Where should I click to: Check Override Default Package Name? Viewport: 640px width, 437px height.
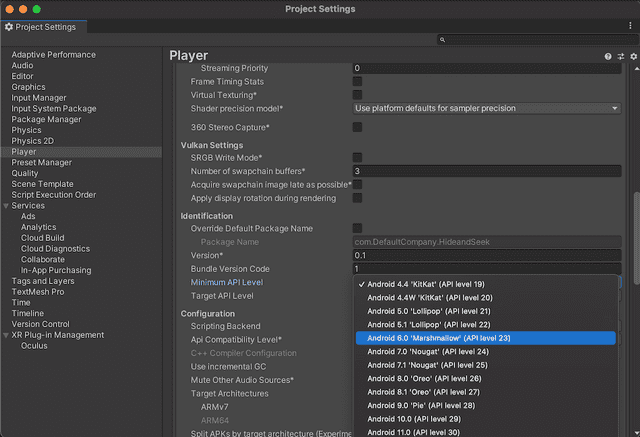point(357,228)
